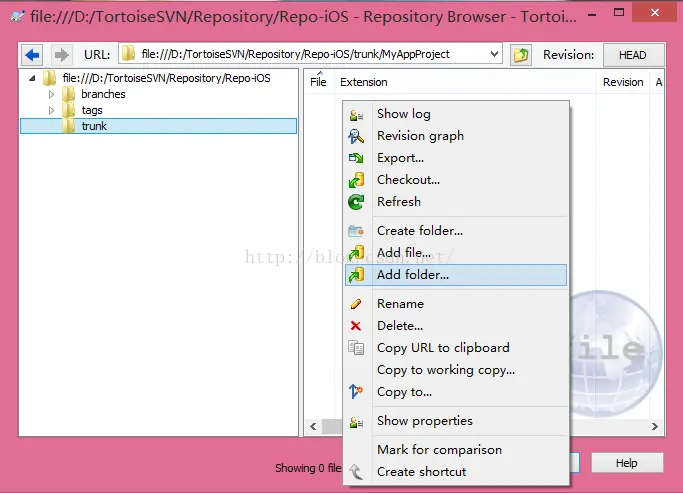Click the Revision graph icon
The width and height of the screenshot is (683, 493).
pyautogui.click(x=356, y=136)
